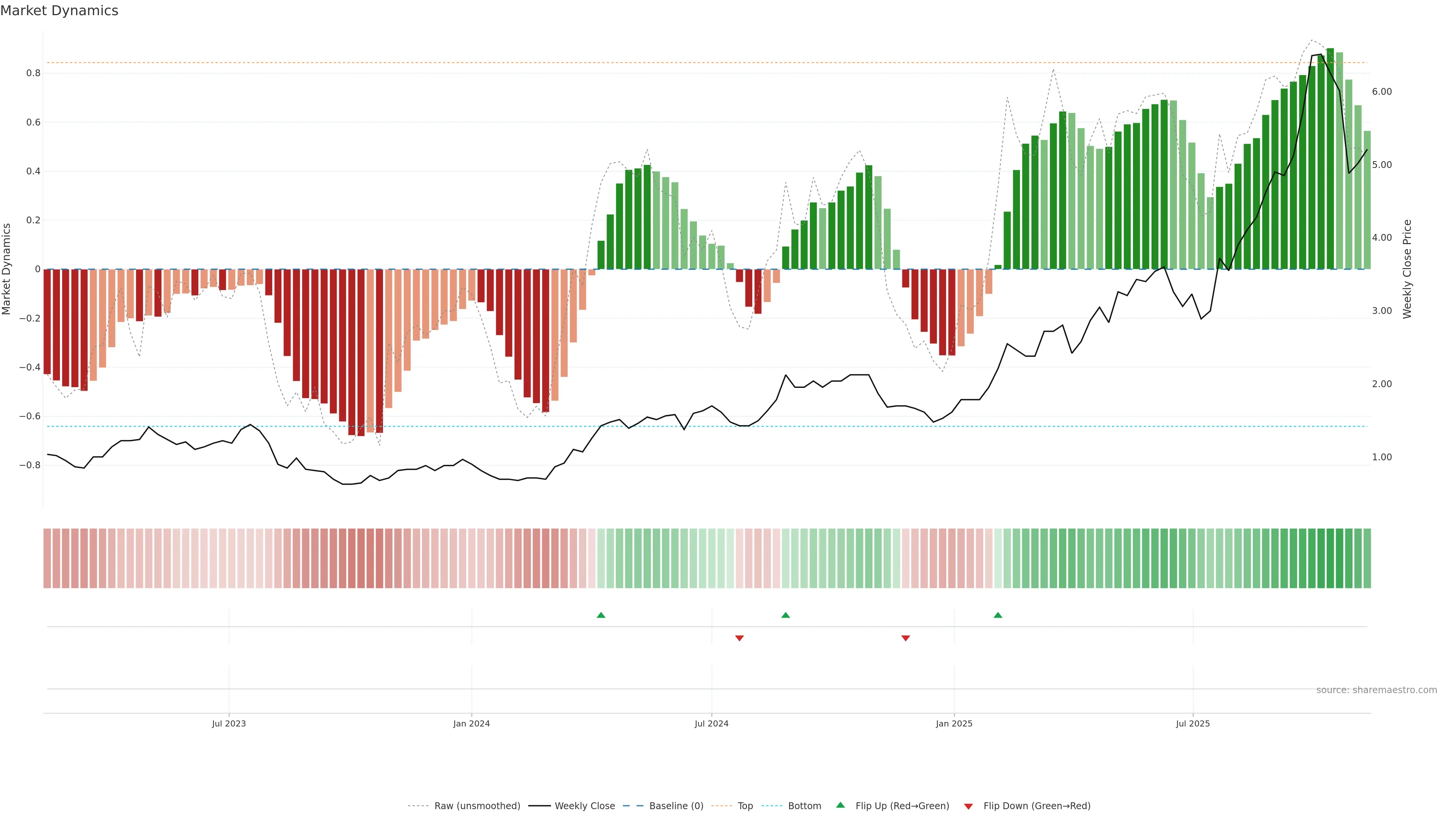Click the second green Flip Up triangle marker
Screen dimensions: 1456x819
coord(786,615)
